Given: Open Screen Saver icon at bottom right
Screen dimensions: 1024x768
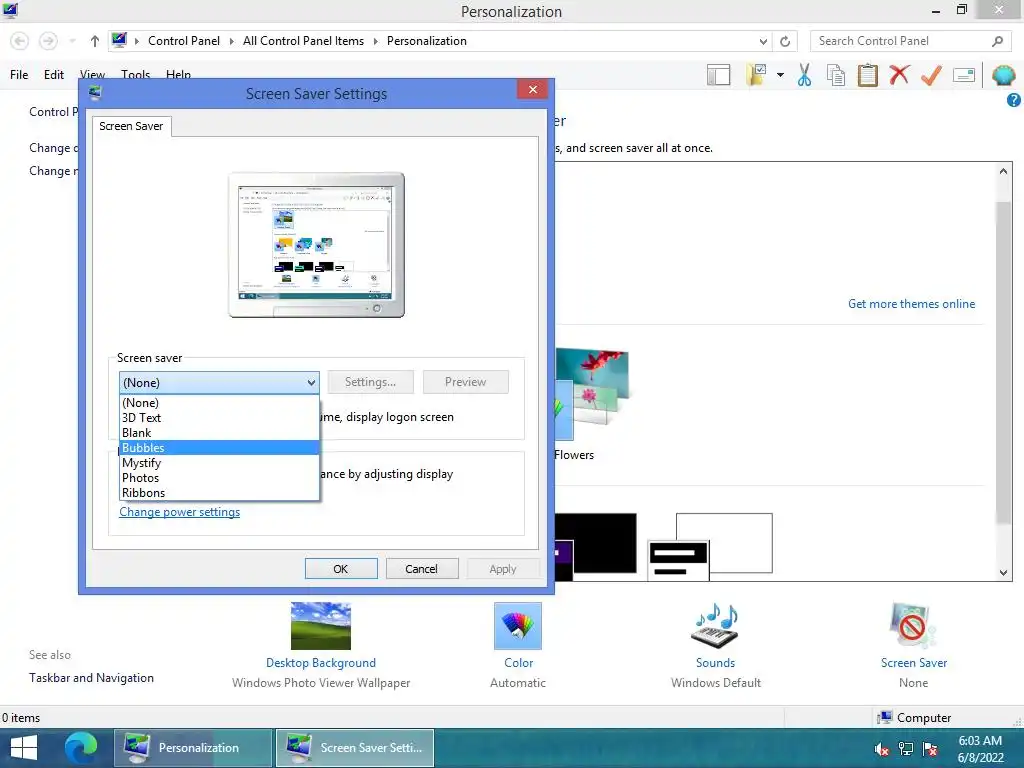Looking at the screenshot, I should click(913, 626).
